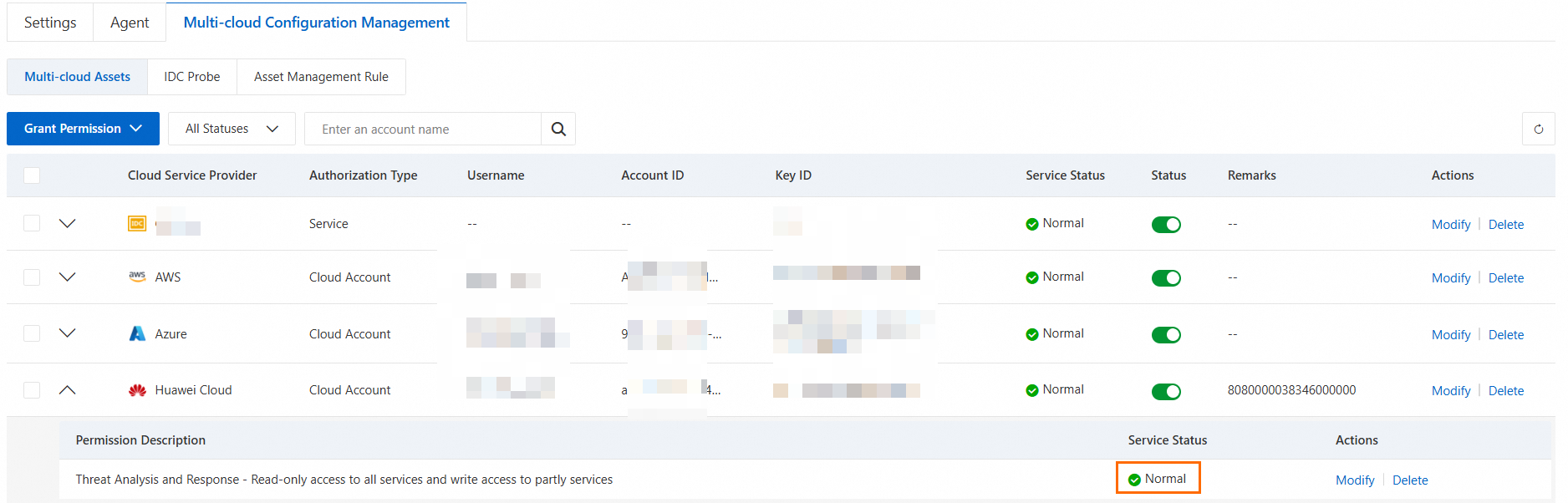Image resolution: width=1568 pixels, height=503 pixels.
Task: Open the Grant Permission dropdown
Action: tap(83, 129)
